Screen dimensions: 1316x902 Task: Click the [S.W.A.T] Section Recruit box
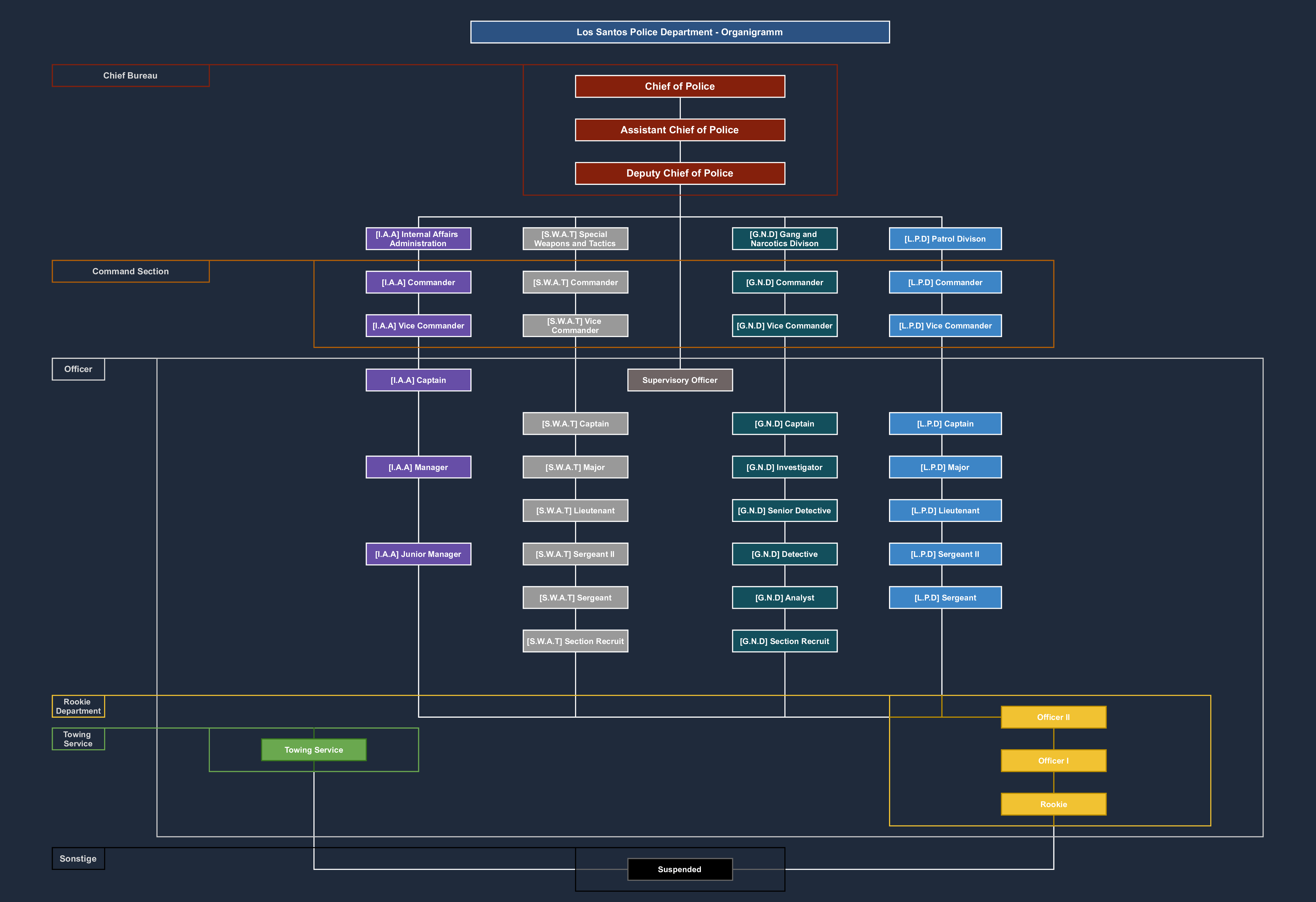click(575, 641)
